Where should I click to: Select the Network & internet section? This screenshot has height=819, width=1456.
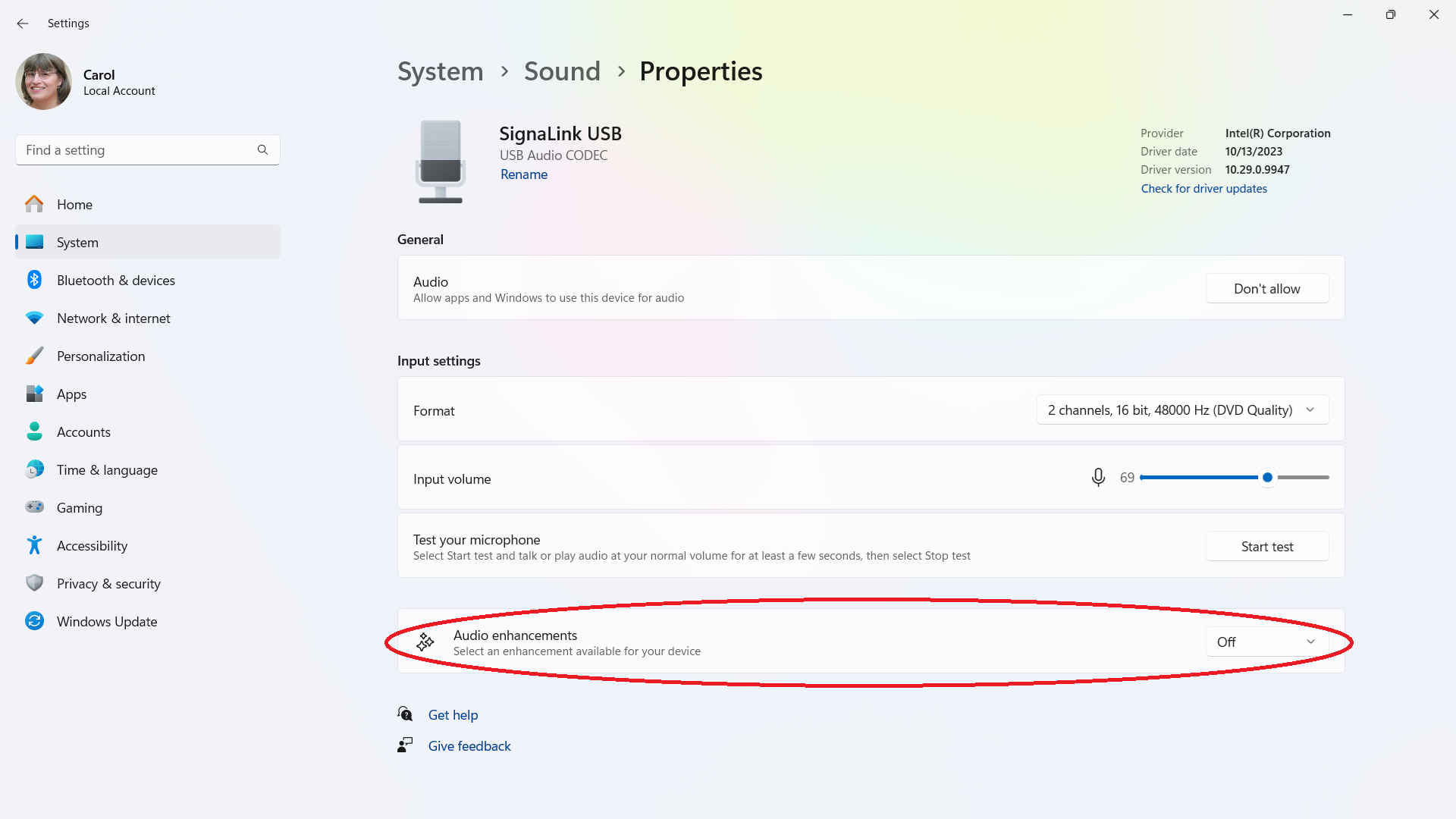[x=113, y=318]
